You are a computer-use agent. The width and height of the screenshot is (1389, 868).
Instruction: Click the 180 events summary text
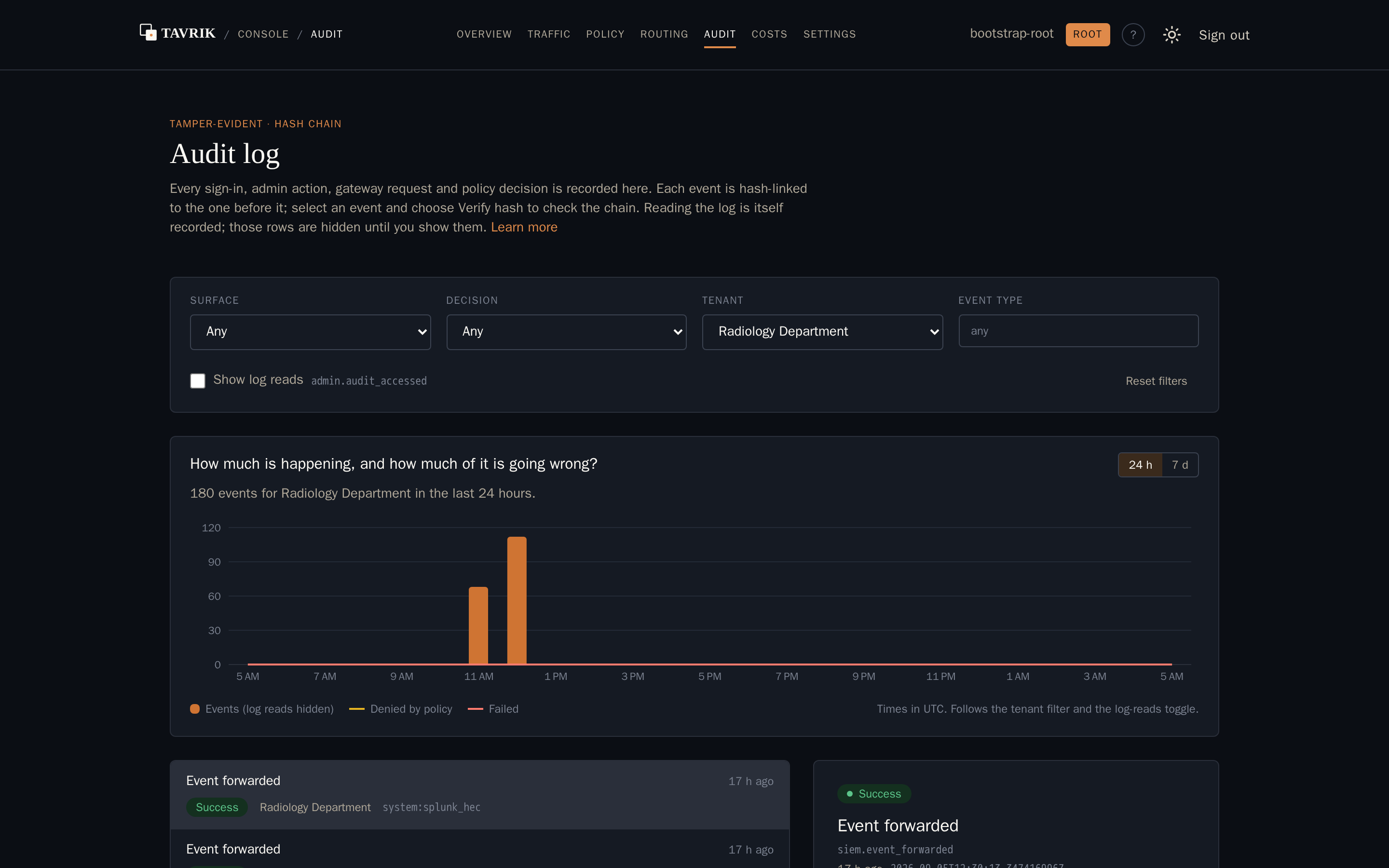click(x=362, y=494)
